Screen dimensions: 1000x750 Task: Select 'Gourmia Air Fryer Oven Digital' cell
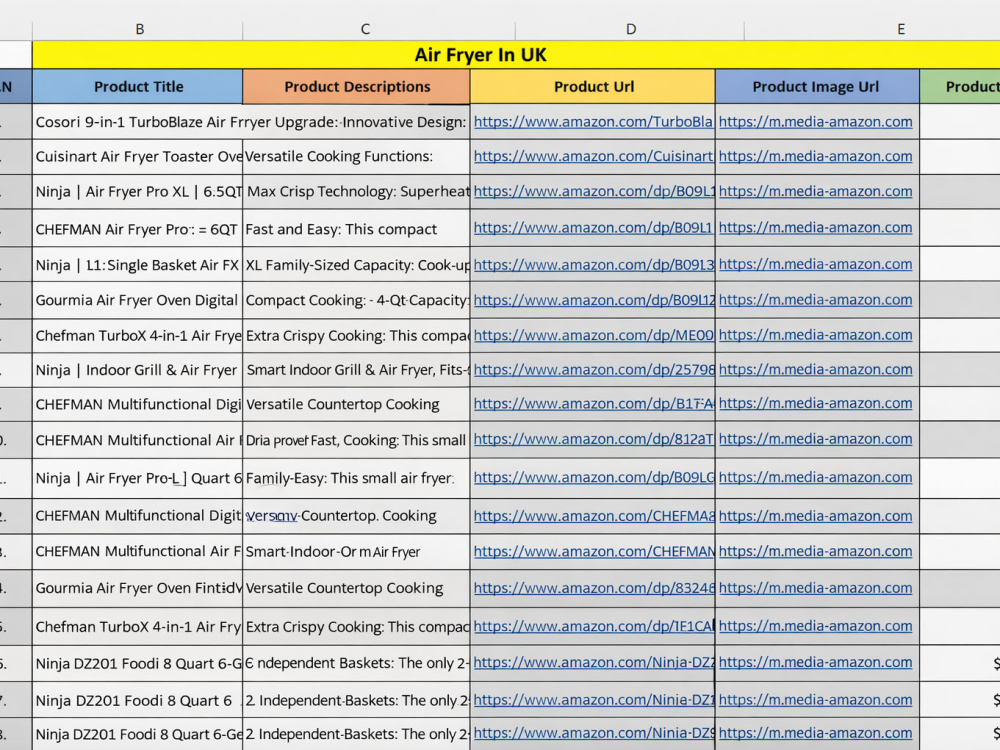pos(138,300)
